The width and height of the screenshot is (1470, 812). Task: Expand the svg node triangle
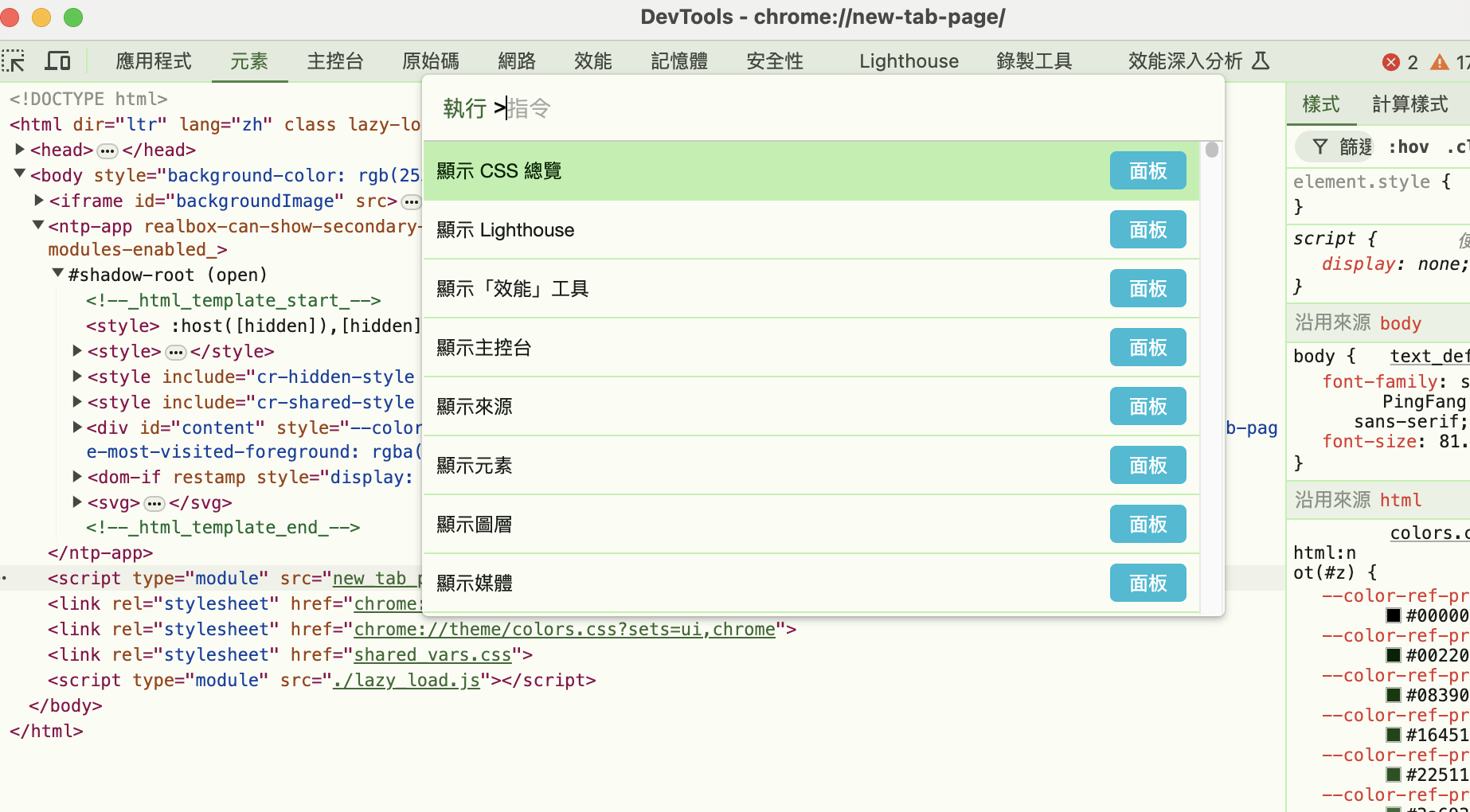[77, 502]
